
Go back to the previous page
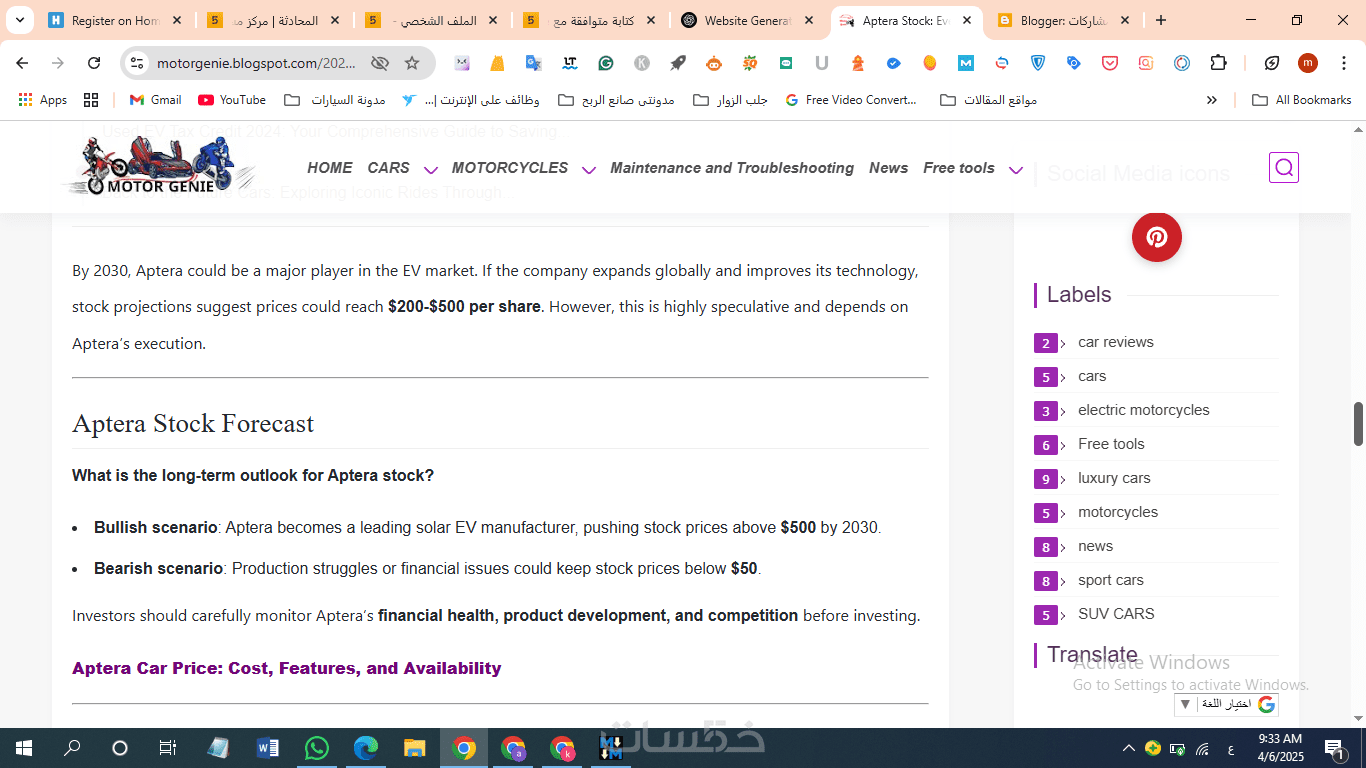click(x=22, y=63)
